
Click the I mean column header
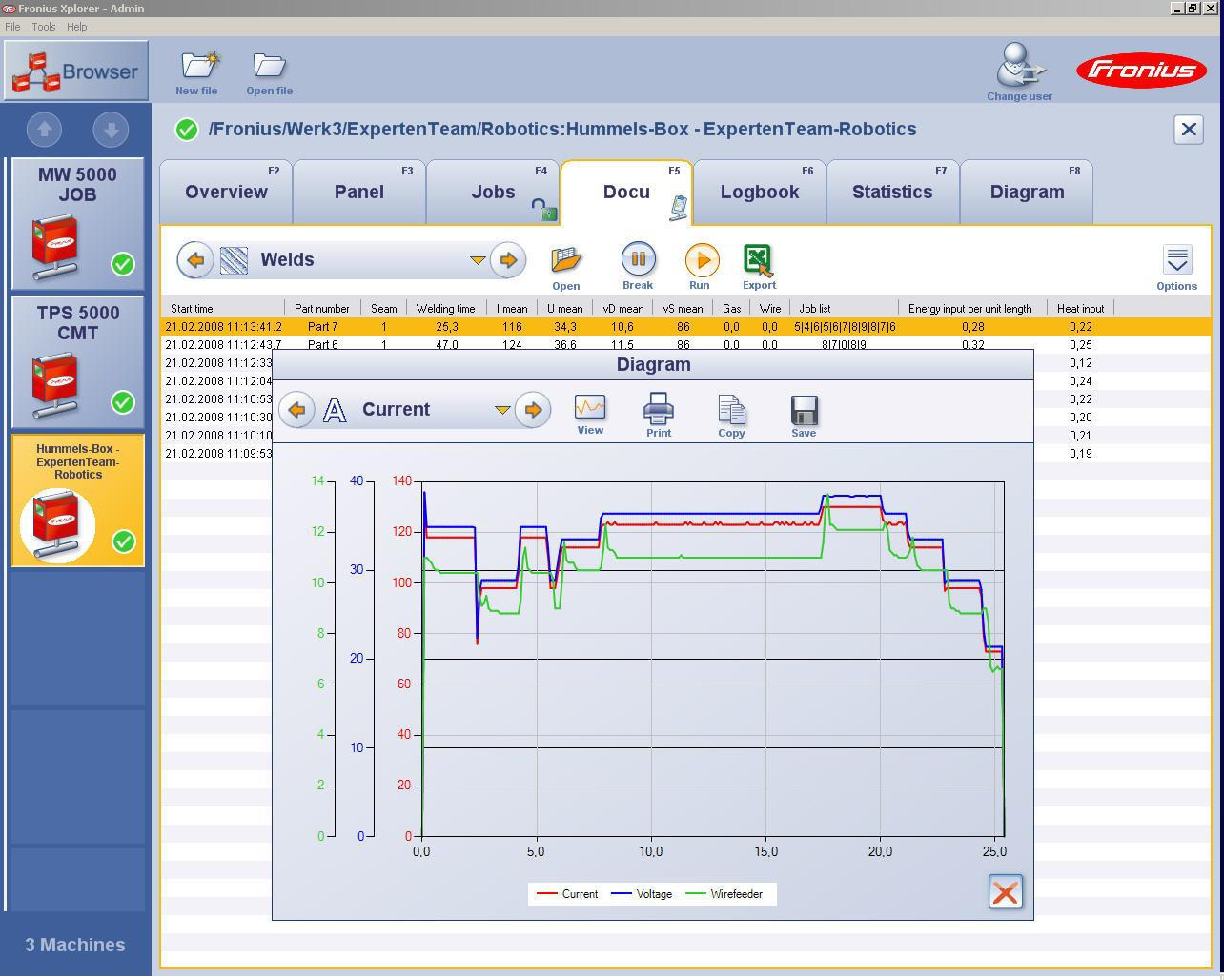click(x=512, y=308)
